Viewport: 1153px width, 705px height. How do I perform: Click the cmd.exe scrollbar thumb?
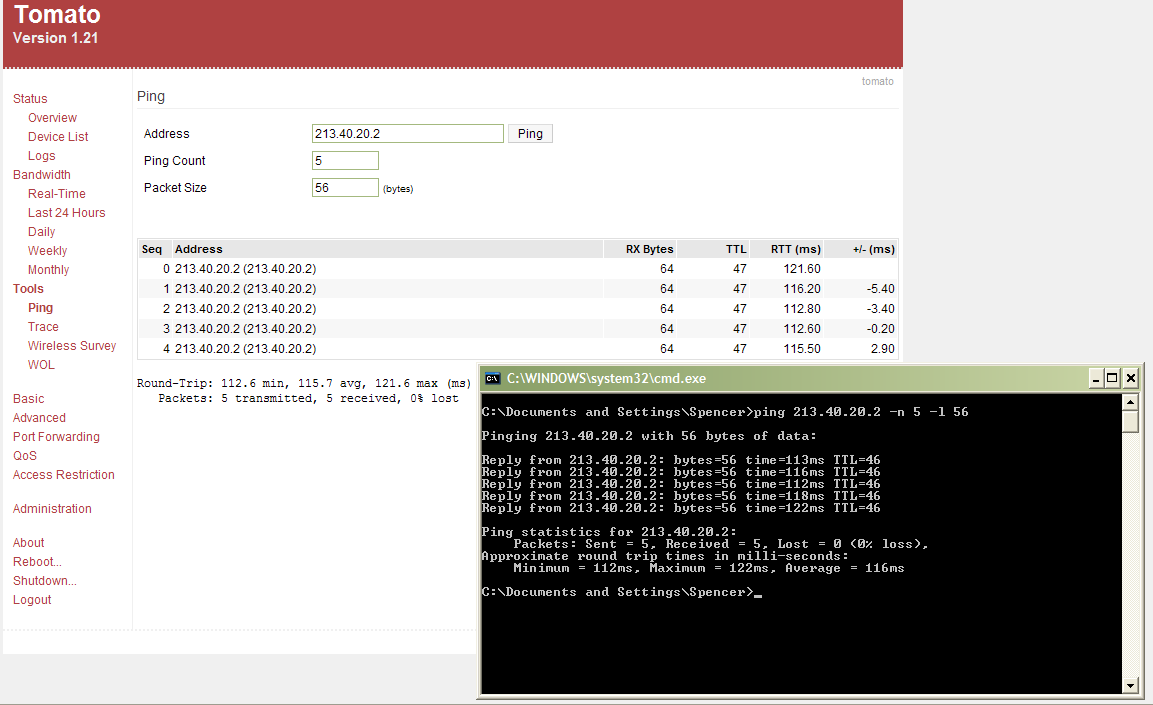tap(1130, 421)
